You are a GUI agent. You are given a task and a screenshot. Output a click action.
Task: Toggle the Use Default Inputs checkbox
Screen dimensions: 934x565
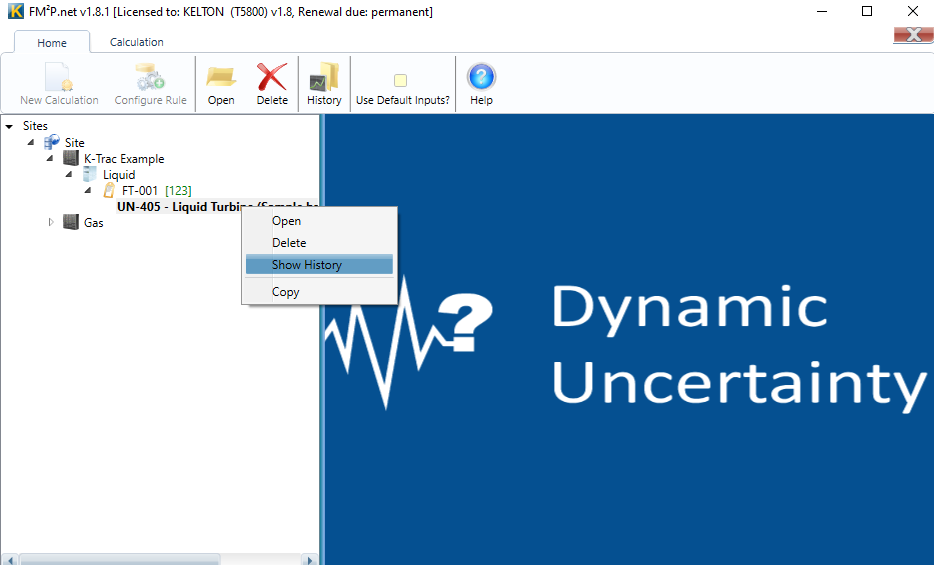(400, 80)
